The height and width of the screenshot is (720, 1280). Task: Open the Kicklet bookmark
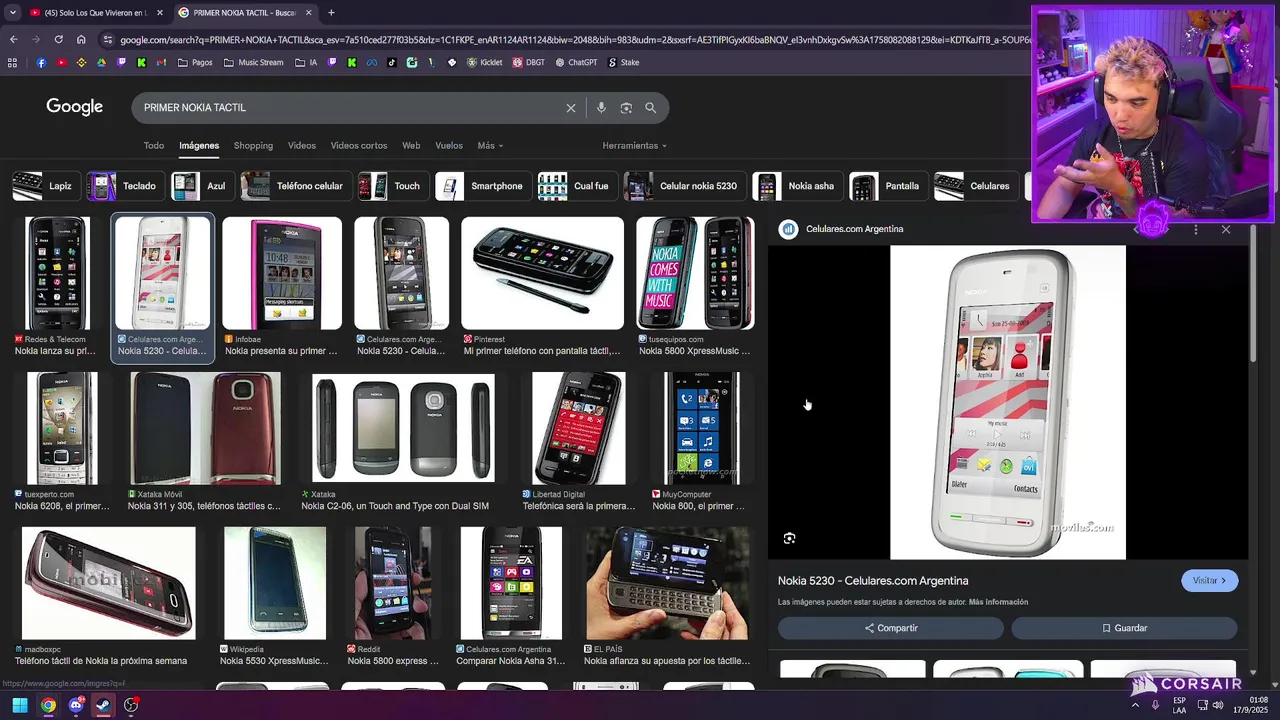(484, 62)
